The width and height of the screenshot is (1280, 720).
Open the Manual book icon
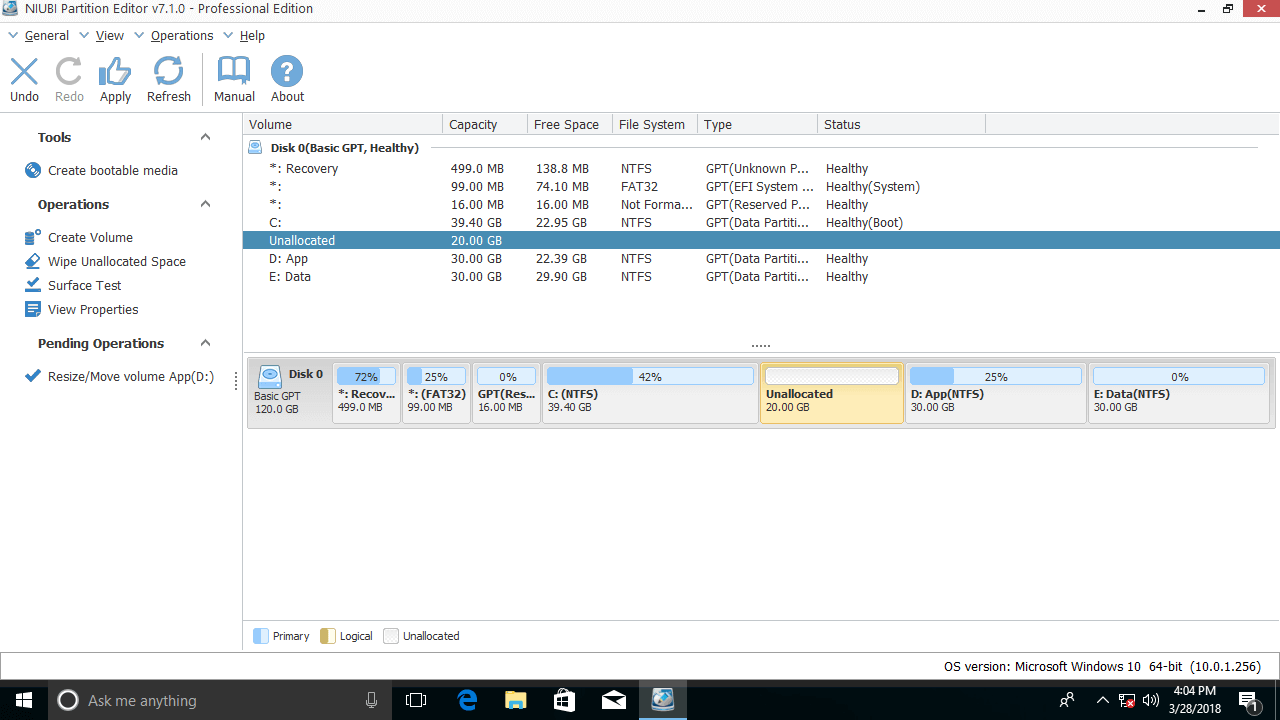pyautogui.click(x=234, y=71)
